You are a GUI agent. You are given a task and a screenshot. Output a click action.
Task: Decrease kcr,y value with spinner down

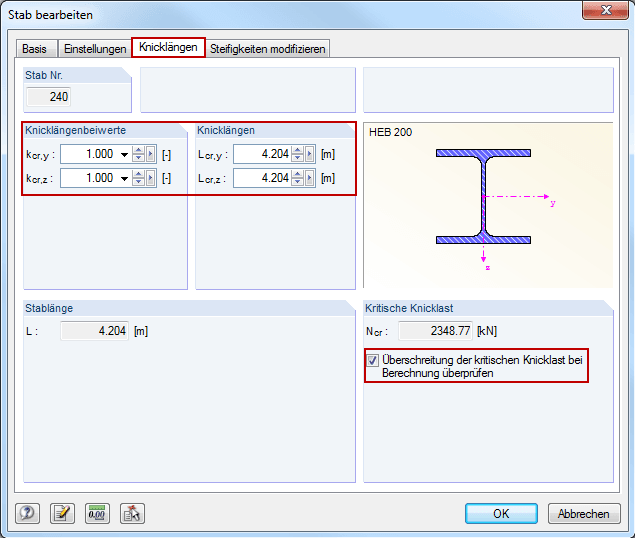[x=139, y=158]
